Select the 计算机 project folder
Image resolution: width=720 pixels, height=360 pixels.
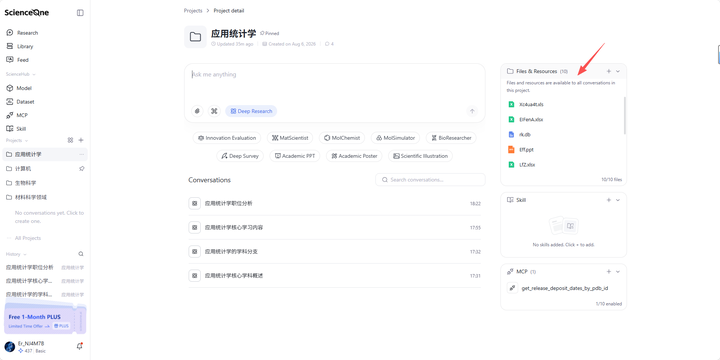(x=44, y=169)
